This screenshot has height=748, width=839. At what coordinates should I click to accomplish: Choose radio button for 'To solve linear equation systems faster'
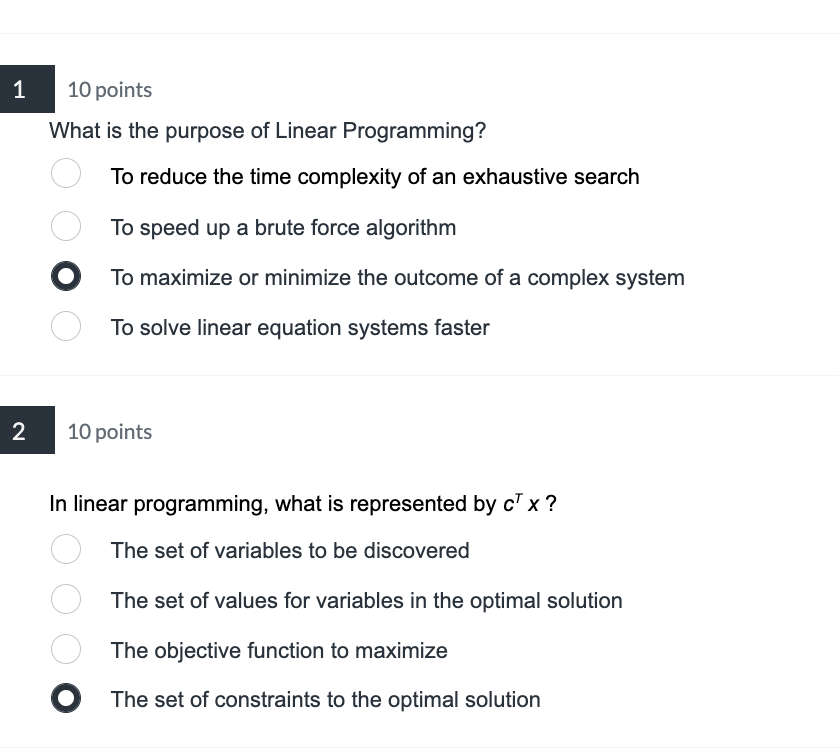coord(66,326)
